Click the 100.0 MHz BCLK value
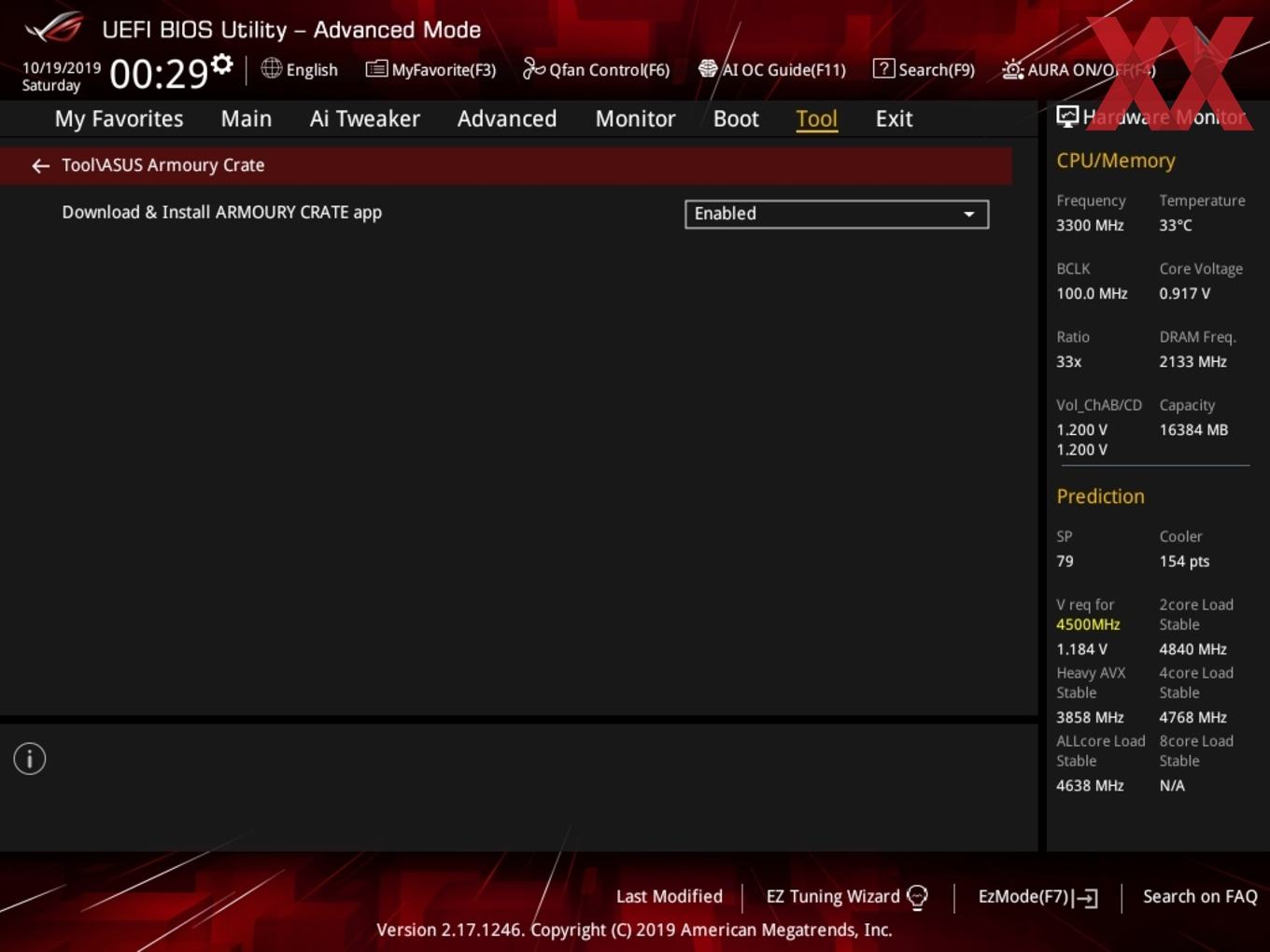 pos(1092,294)
